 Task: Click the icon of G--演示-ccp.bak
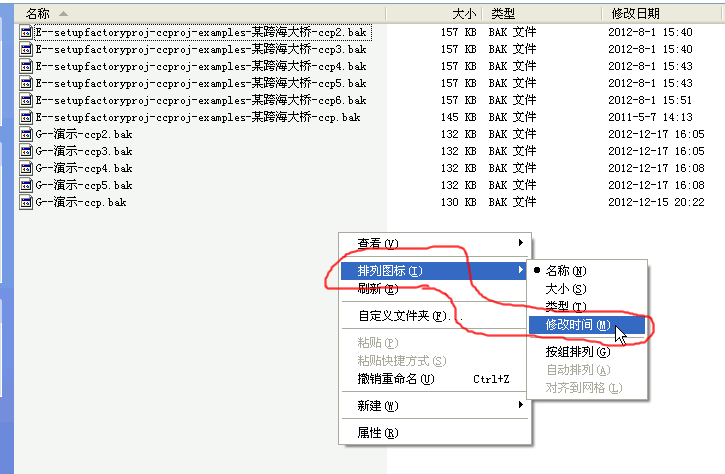tap(26, 202)
